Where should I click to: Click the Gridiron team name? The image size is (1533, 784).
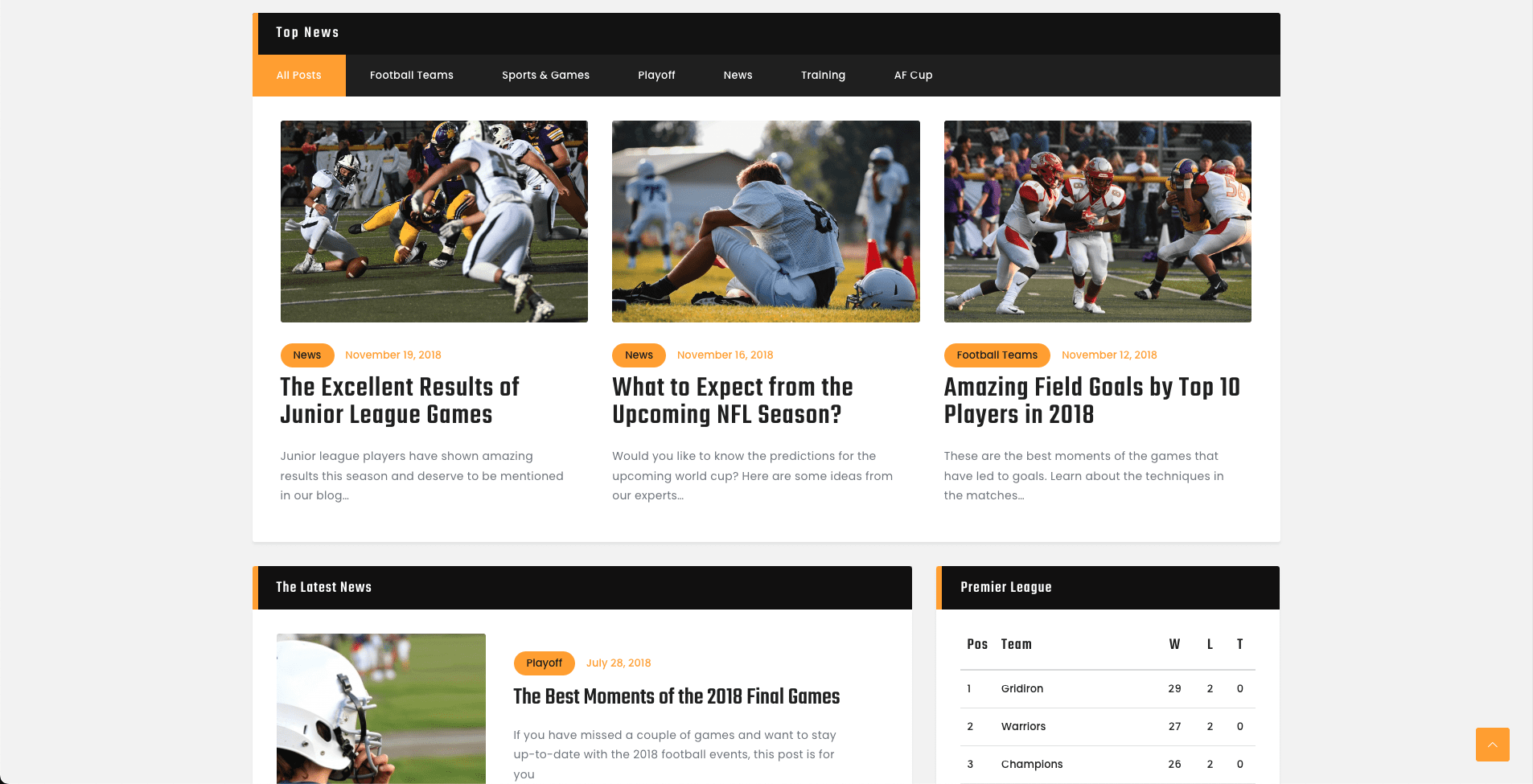pyautogui.click(x=1022, y=689)
